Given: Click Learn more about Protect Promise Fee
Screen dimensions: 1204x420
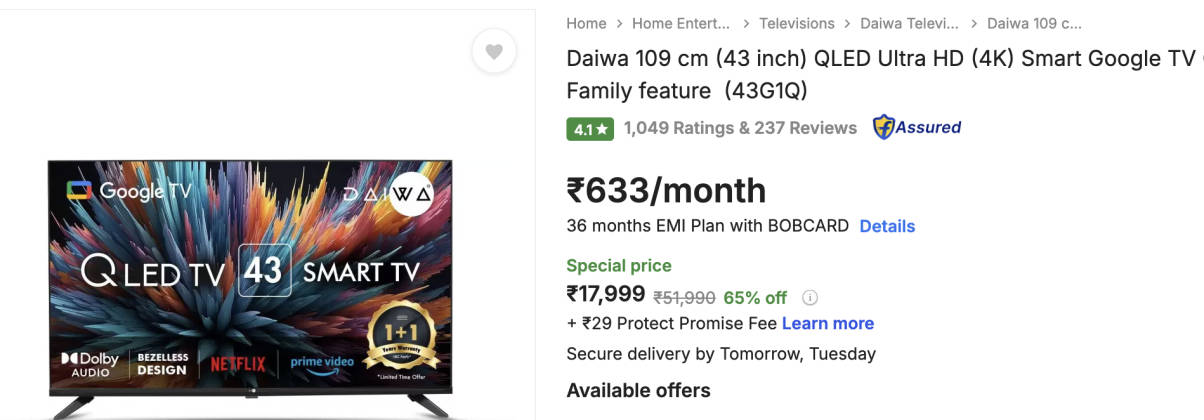Looking at the screenshot, I should coord(827,323).
